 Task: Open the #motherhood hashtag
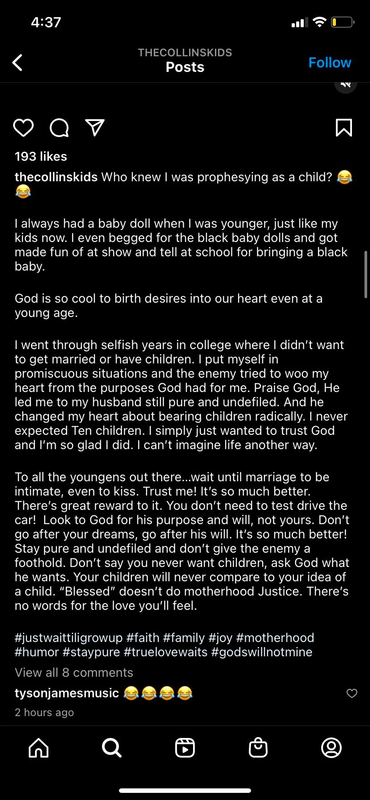point(275,638)
